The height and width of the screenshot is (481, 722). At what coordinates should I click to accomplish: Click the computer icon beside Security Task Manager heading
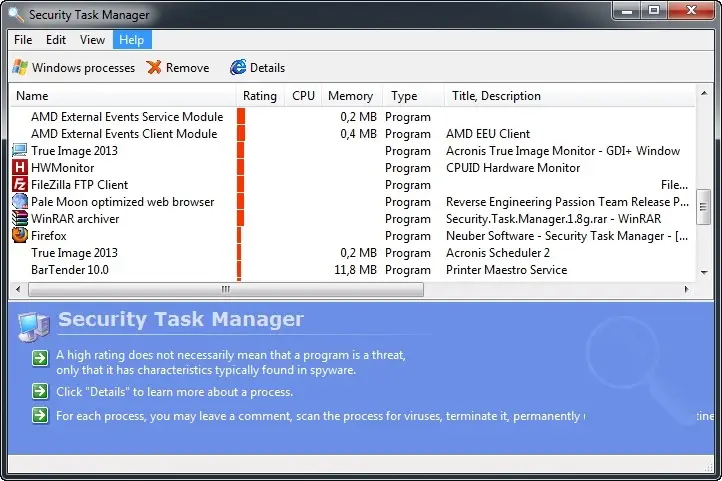coord(34,326)
